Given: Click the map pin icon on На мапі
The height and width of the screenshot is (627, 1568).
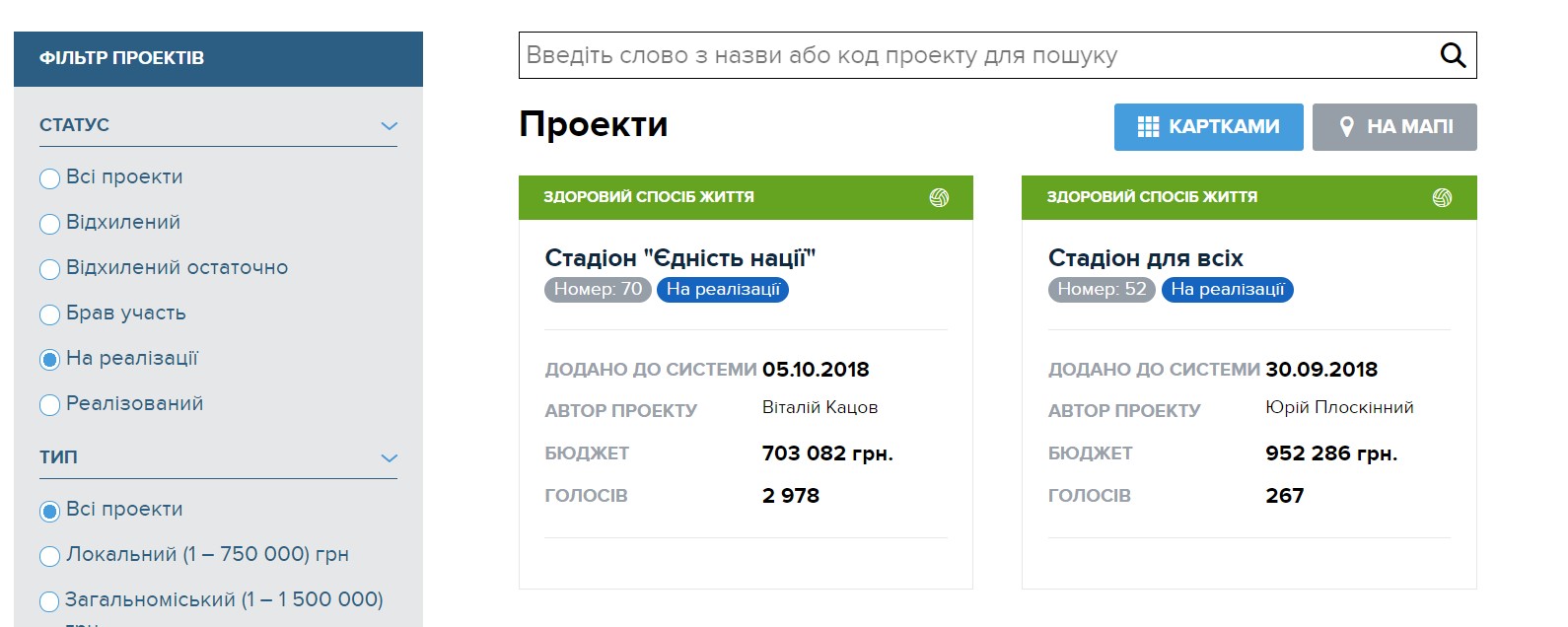Looking at the screenshot, I should tap(1346, 127).
